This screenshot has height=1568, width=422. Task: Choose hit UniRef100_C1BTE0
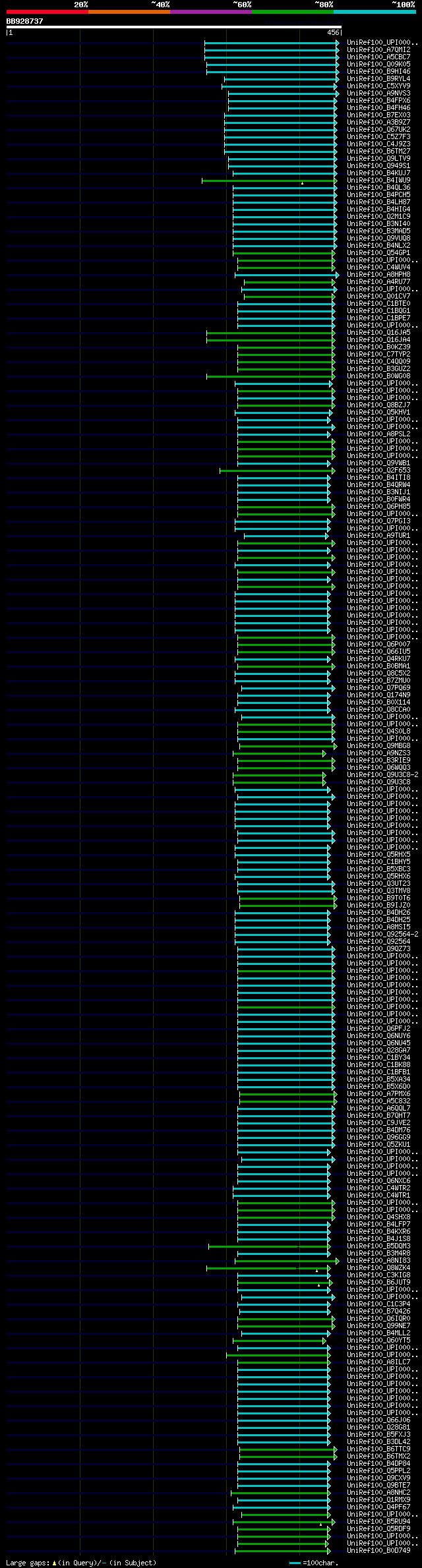point(378,304)
